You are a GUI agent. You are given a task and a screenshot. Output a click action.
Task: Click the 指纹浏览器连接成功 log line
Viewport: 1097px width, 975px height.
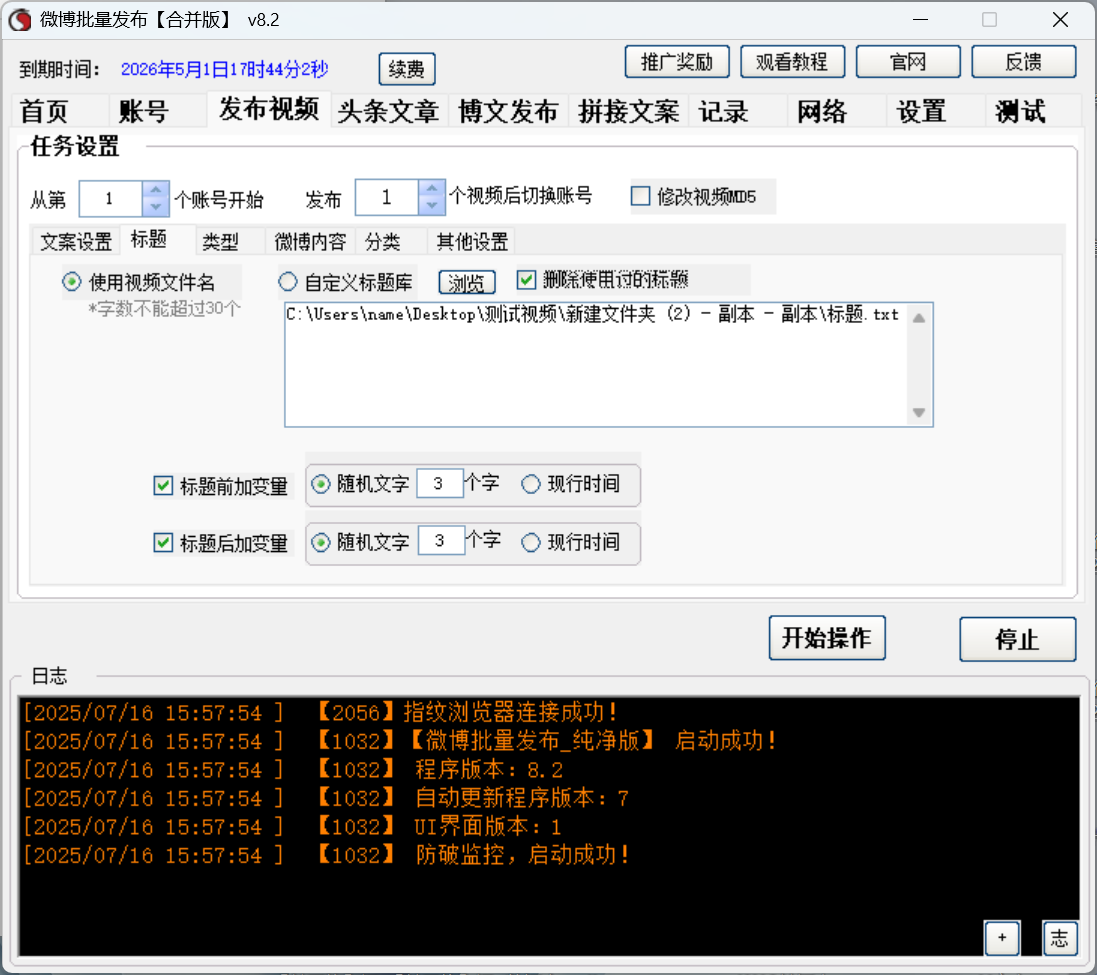point(320,713)
